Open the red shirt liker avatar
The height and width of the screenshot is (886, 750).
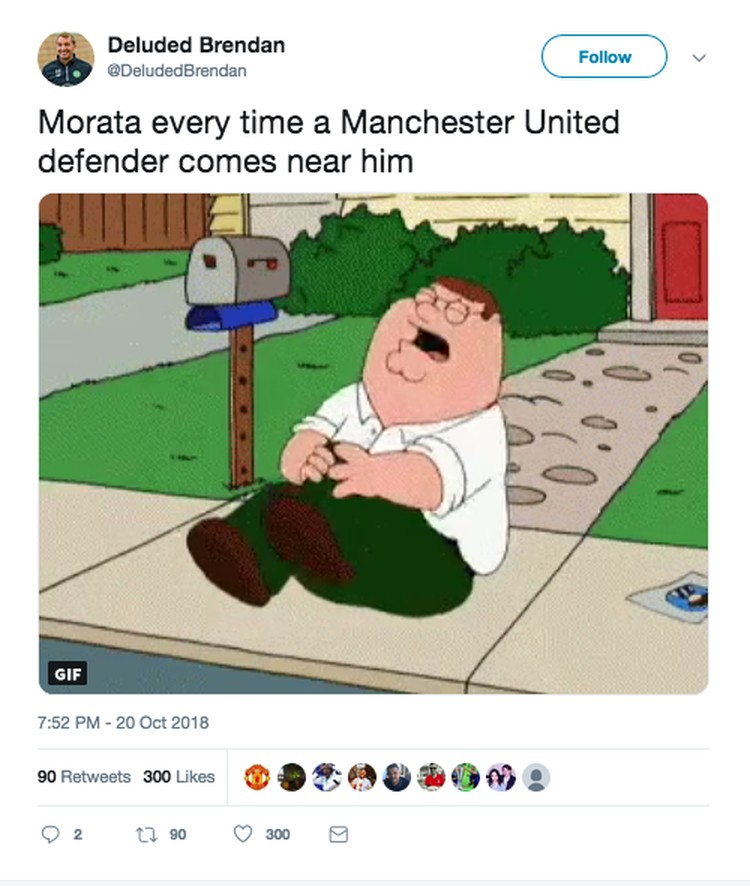431,777
